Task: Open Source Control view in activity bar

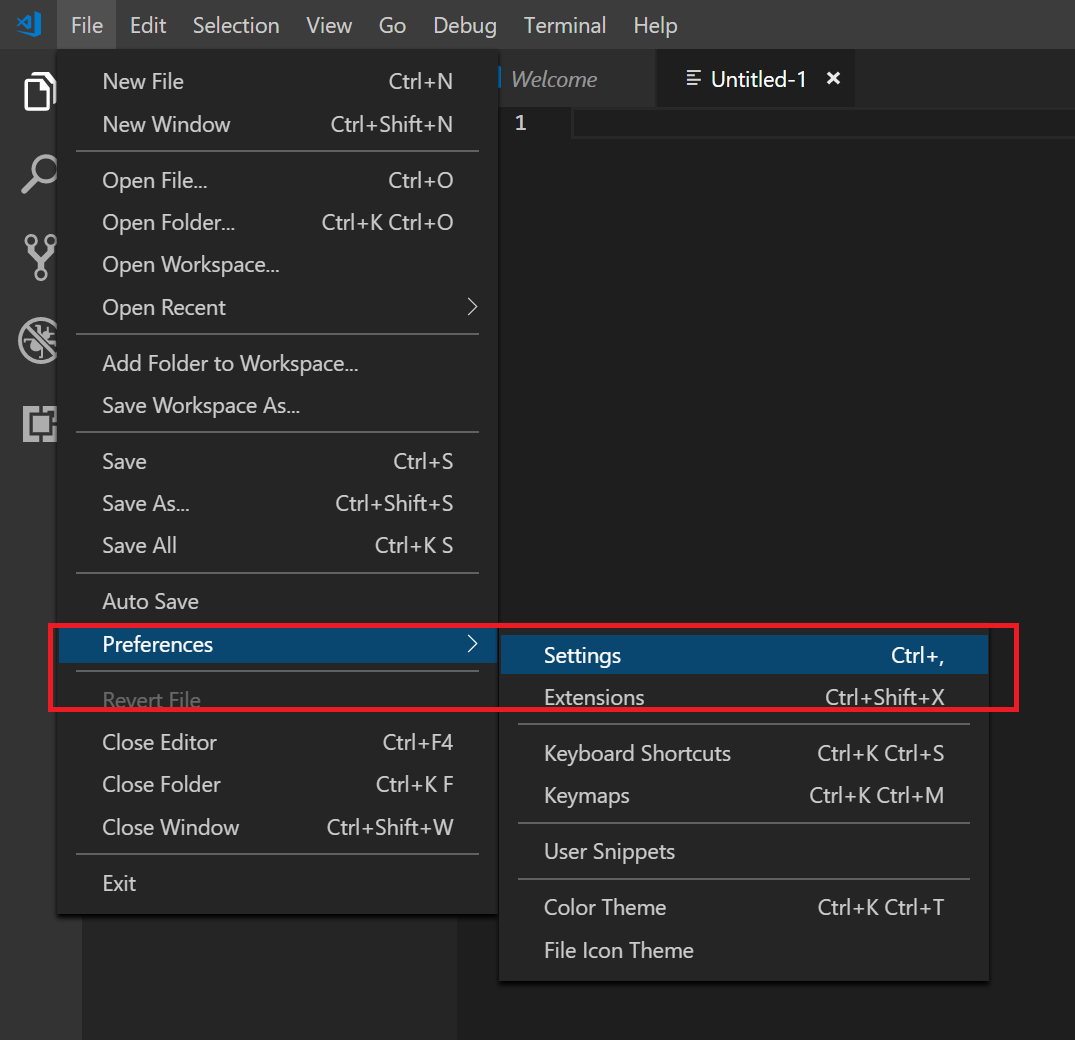Action: (x=40, y=257)
